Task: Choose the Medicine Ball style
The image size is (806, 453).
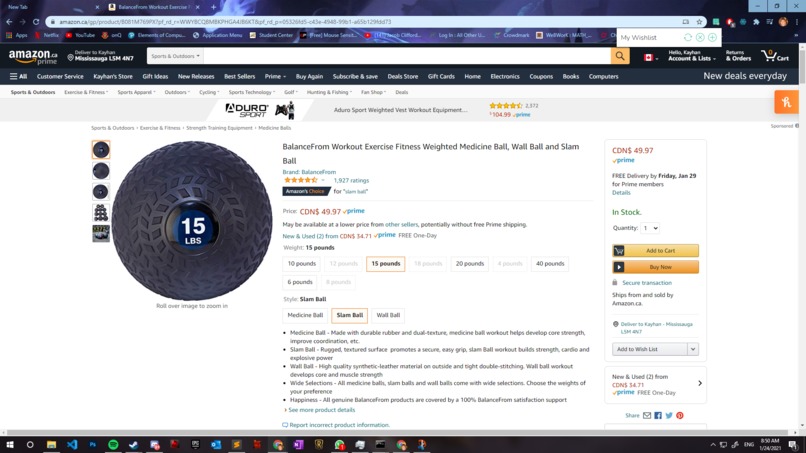Action: pos(305,315)
